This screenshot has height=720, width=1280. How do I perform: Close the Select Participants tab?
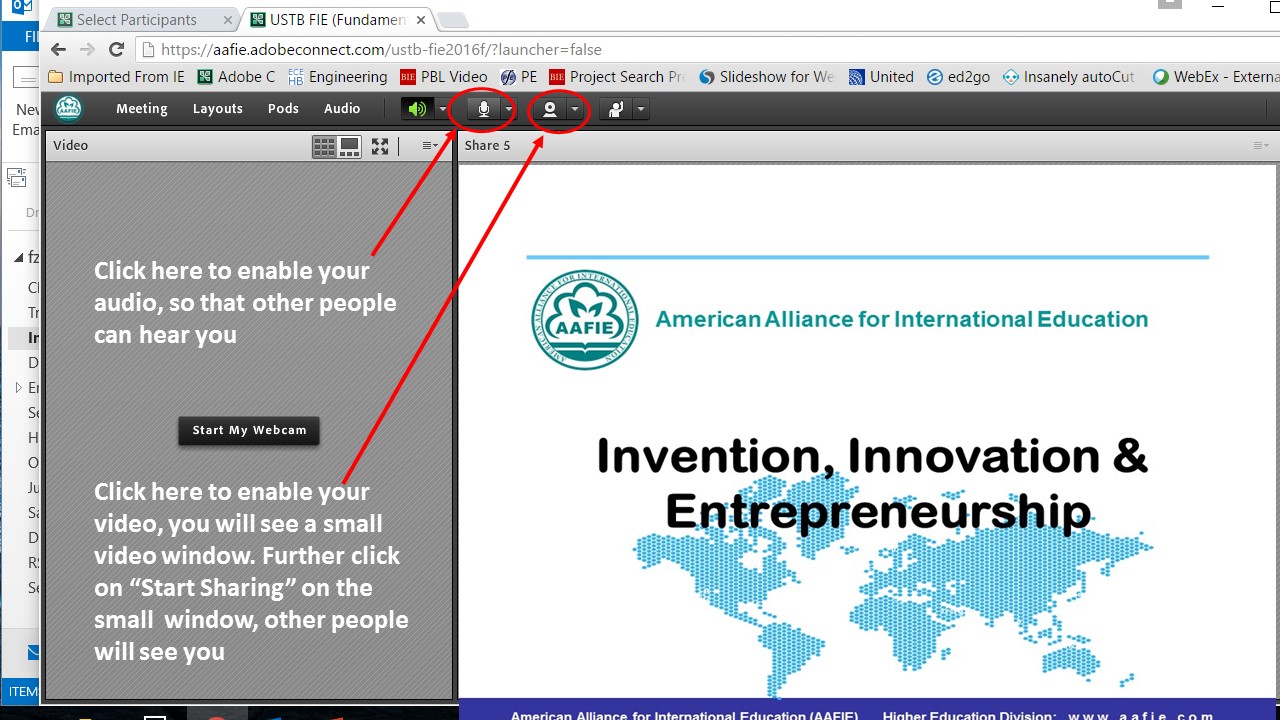pyautogui.click(x=228, y=19)
